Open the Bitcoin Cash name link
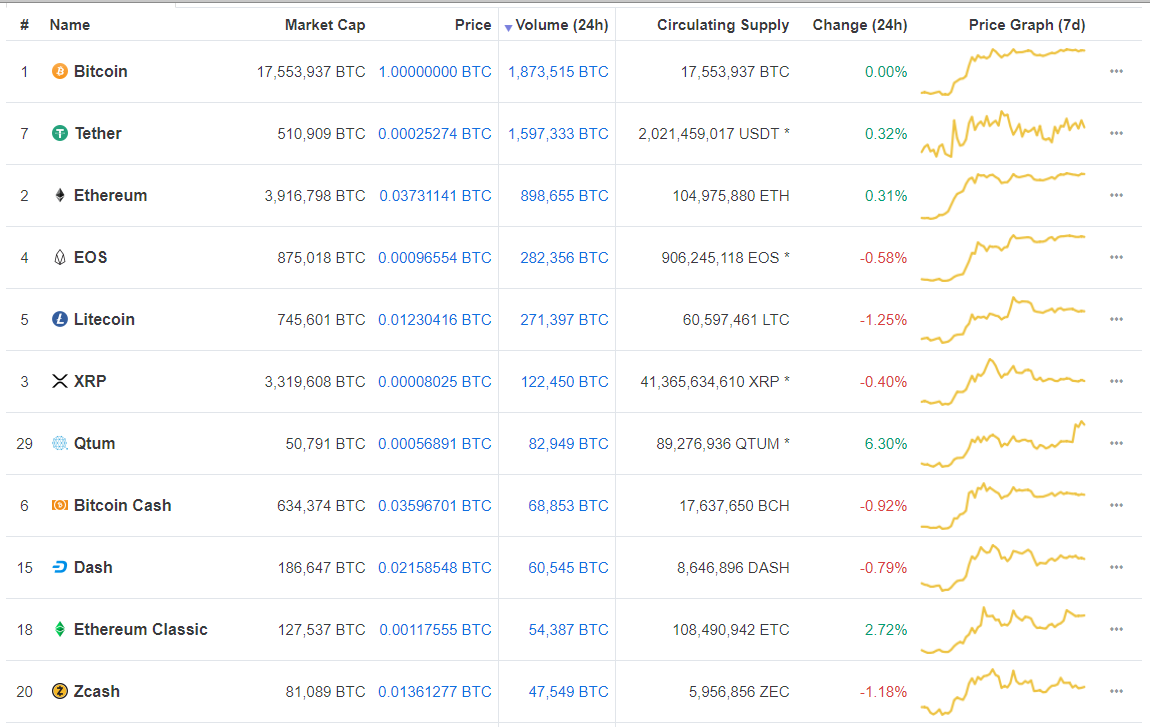The width and height of the screenshot is (1150, 727). (x=122, y=506)
